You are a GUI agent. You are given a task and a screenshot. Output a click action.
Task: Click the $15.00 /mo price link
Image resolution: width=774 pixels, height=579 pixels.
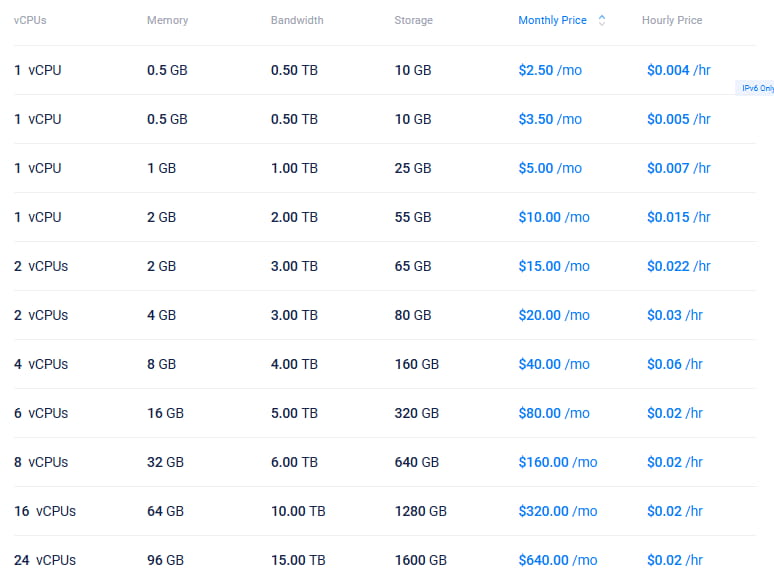tap(554, 266)
